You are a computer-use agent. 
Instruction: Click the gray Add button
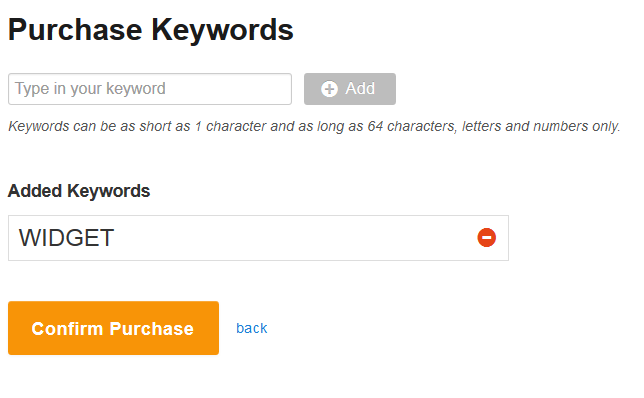click(x=350, y=89)
